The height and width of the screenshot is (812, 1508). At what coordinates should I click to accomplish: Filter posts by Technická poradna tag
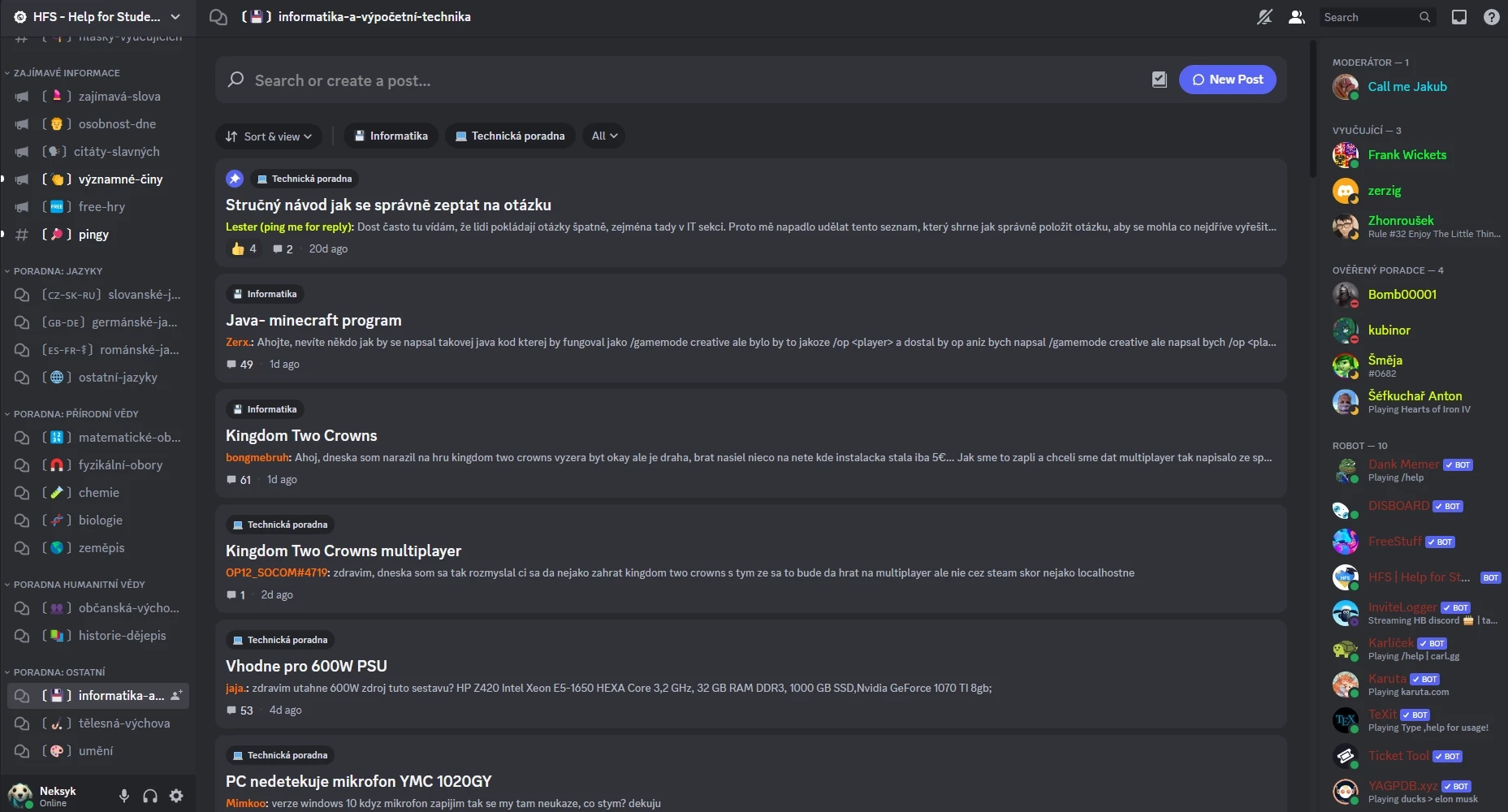click(511, 136)
